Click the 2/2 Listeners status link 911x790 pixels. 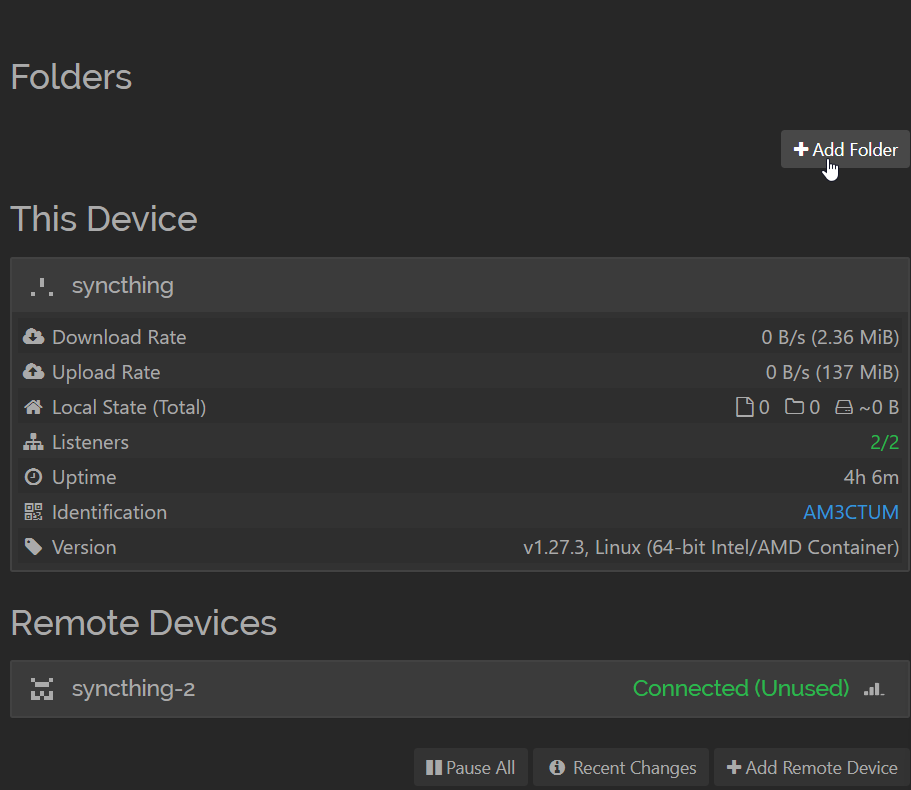[885, 442]
